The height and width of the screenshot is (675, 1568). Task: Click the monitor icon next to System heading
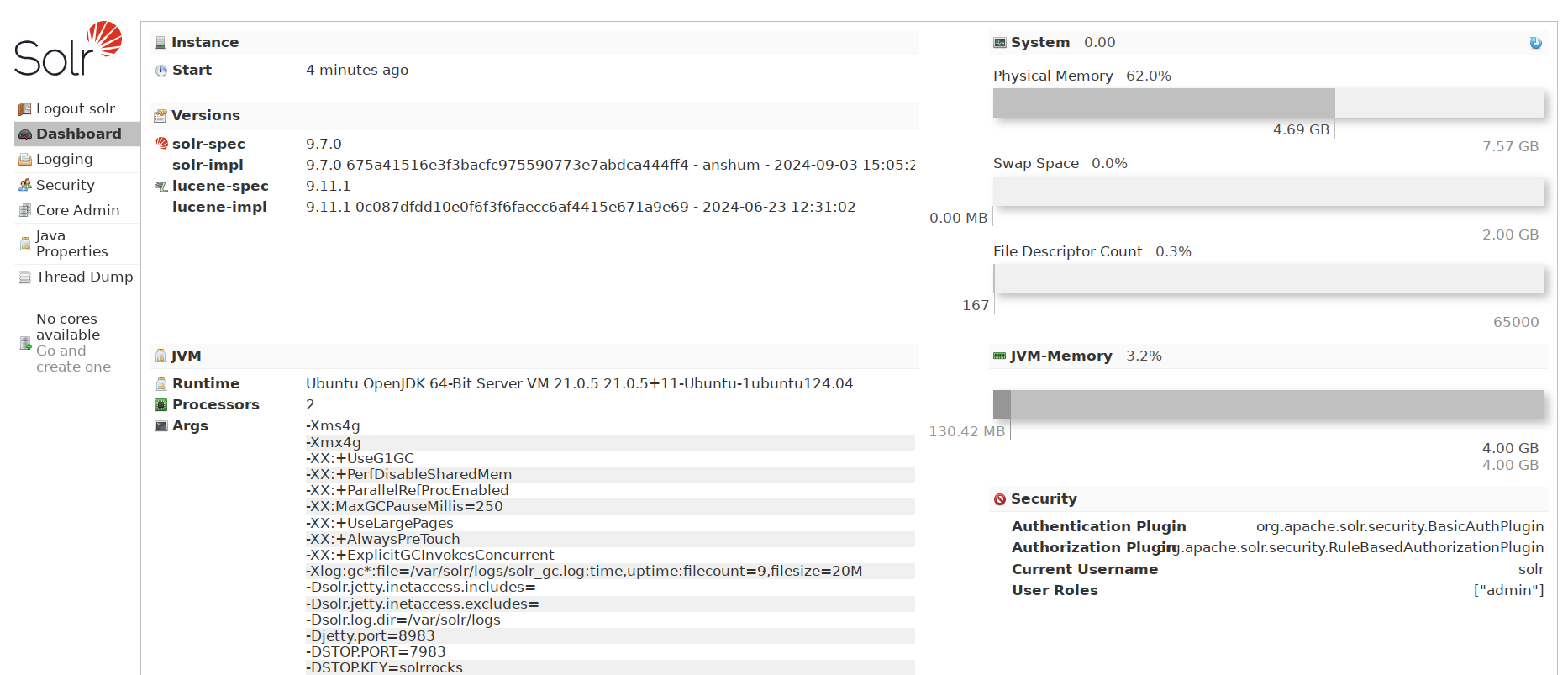click(999, 41)
